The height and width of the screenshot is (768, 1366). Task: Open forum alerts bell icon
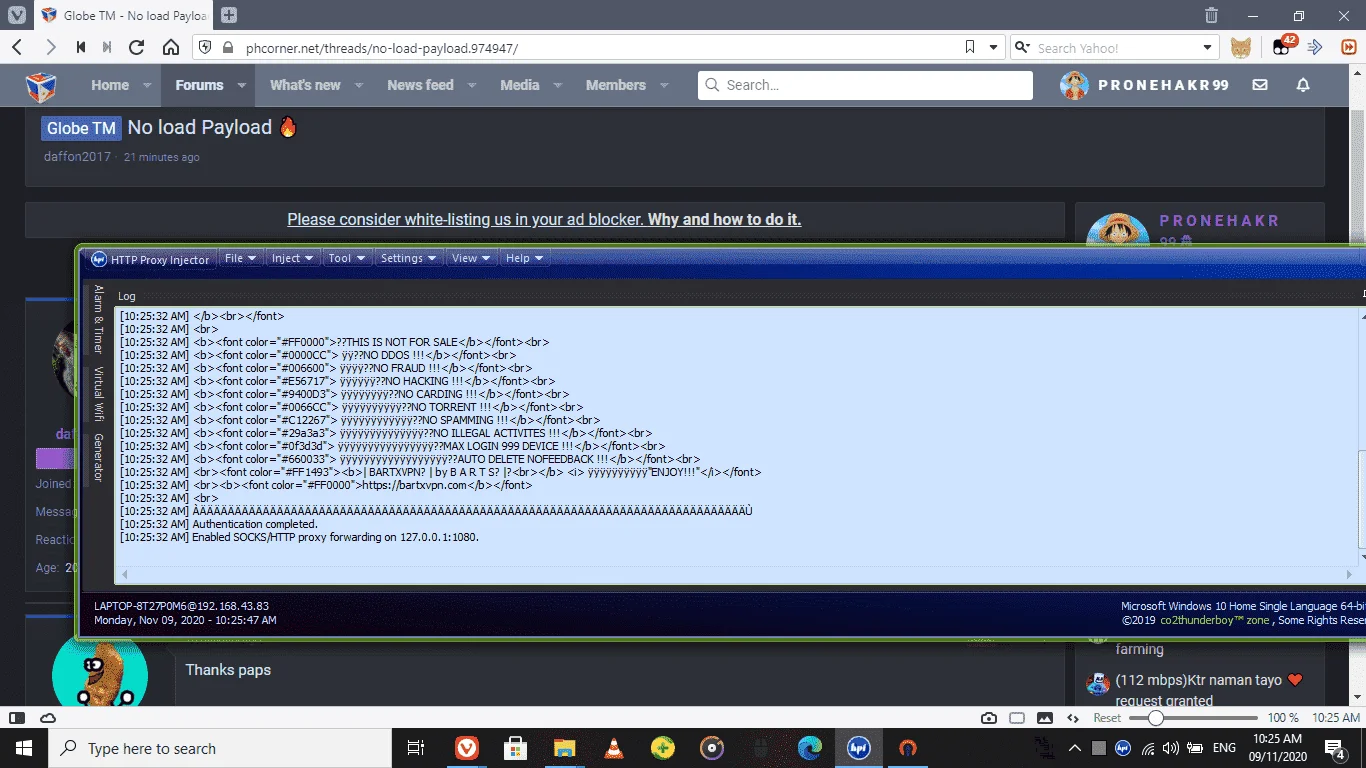[x=1303, y=85]
